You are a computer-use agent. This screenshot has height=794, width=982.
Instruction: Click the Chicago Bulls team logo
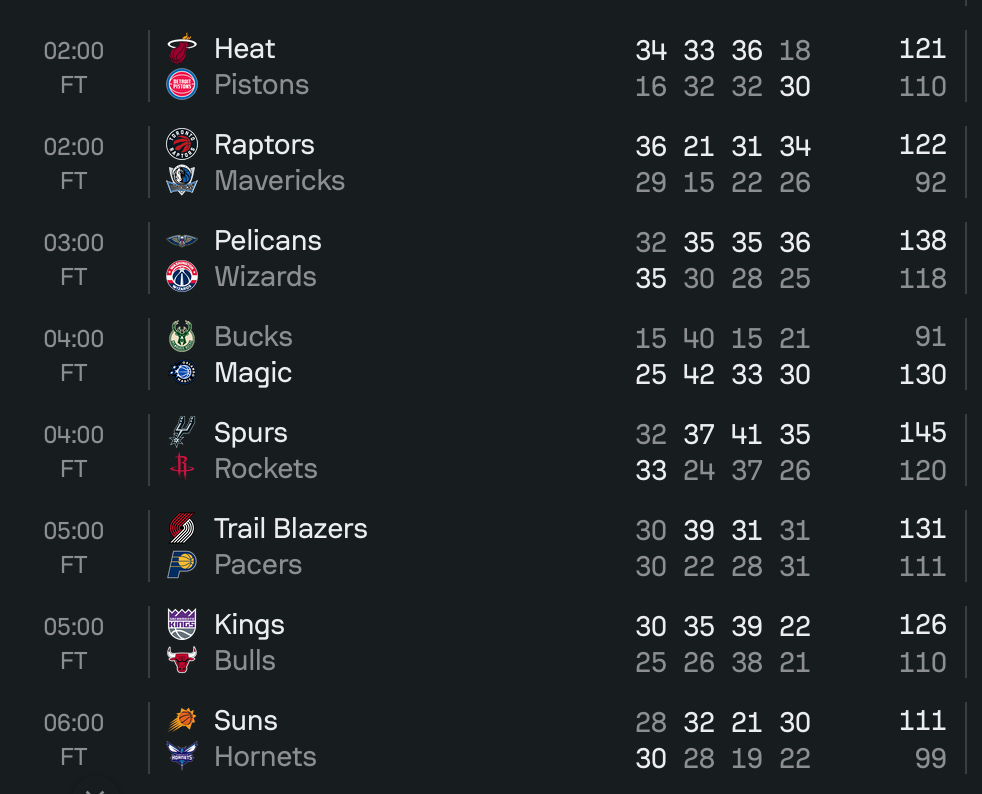[x=182, y=661]
